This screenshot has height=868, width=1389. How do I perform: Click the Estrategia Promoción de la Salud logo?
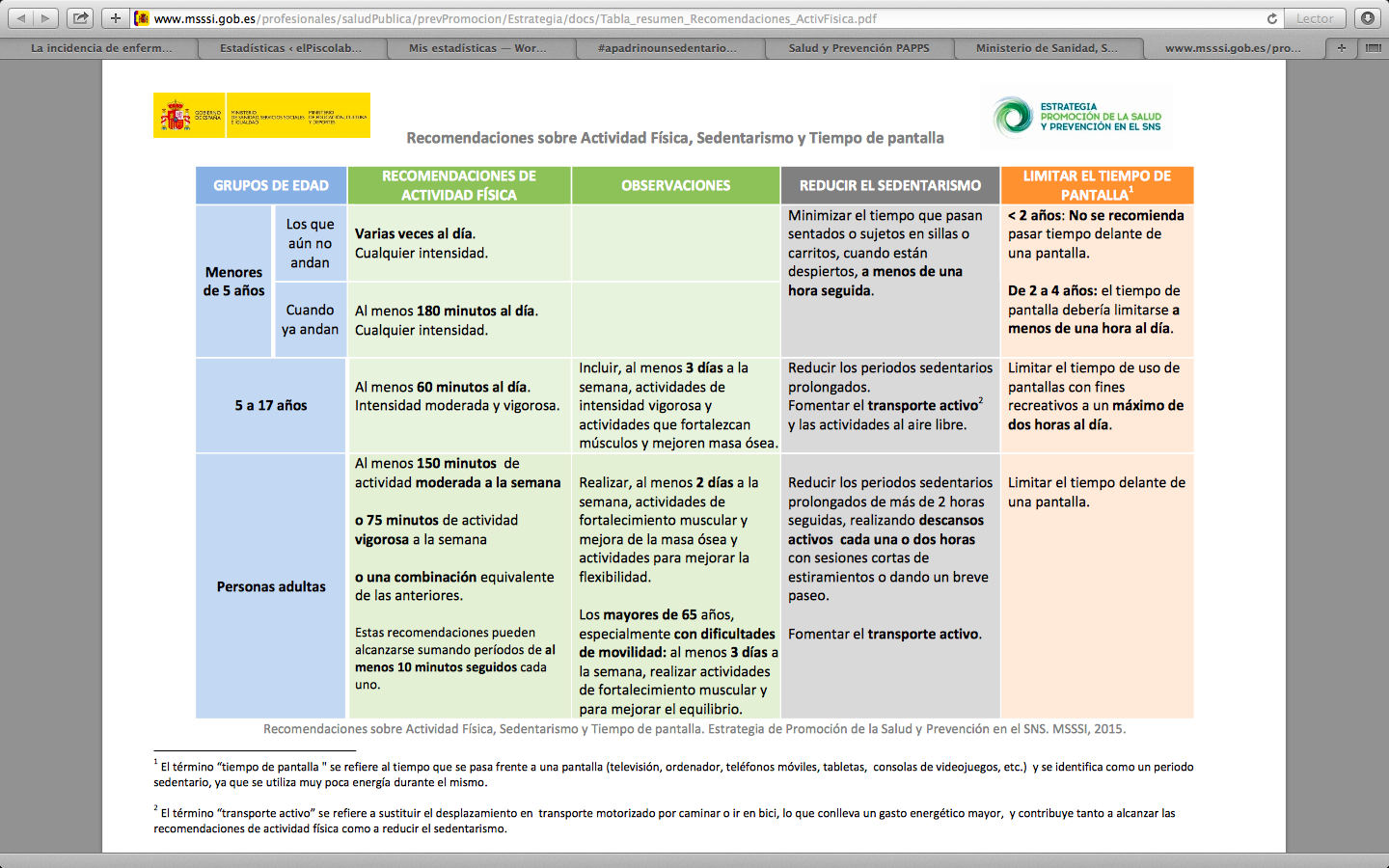tap(1076, 117)
